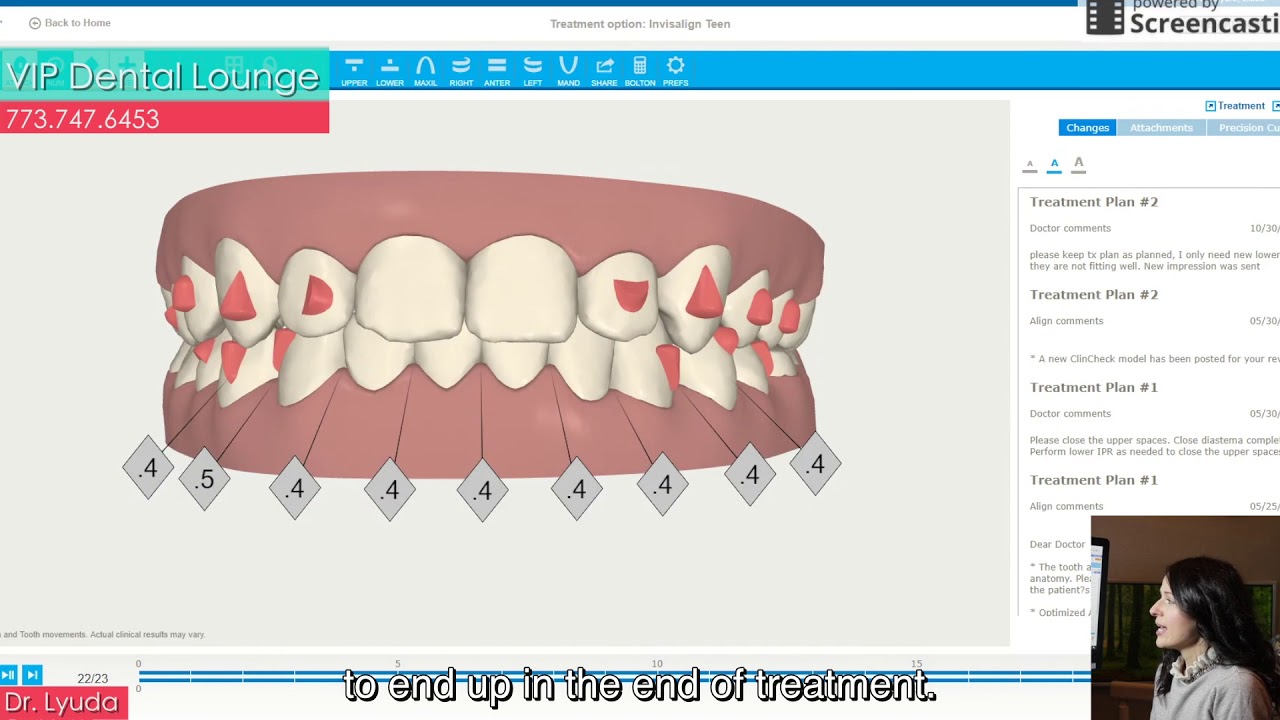
Task: Select the Lower arch view icon
Action: [390, 71]
